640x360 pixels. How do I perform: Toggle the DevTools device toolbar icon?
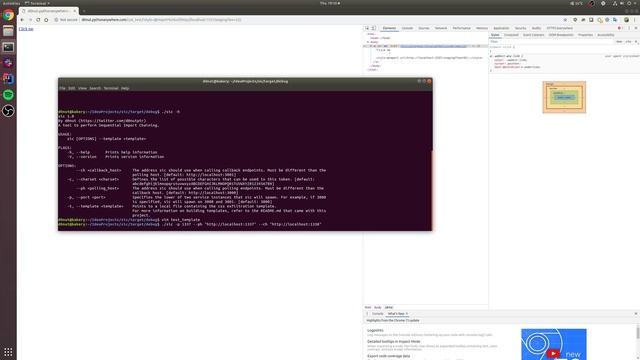tap(373, 28)
